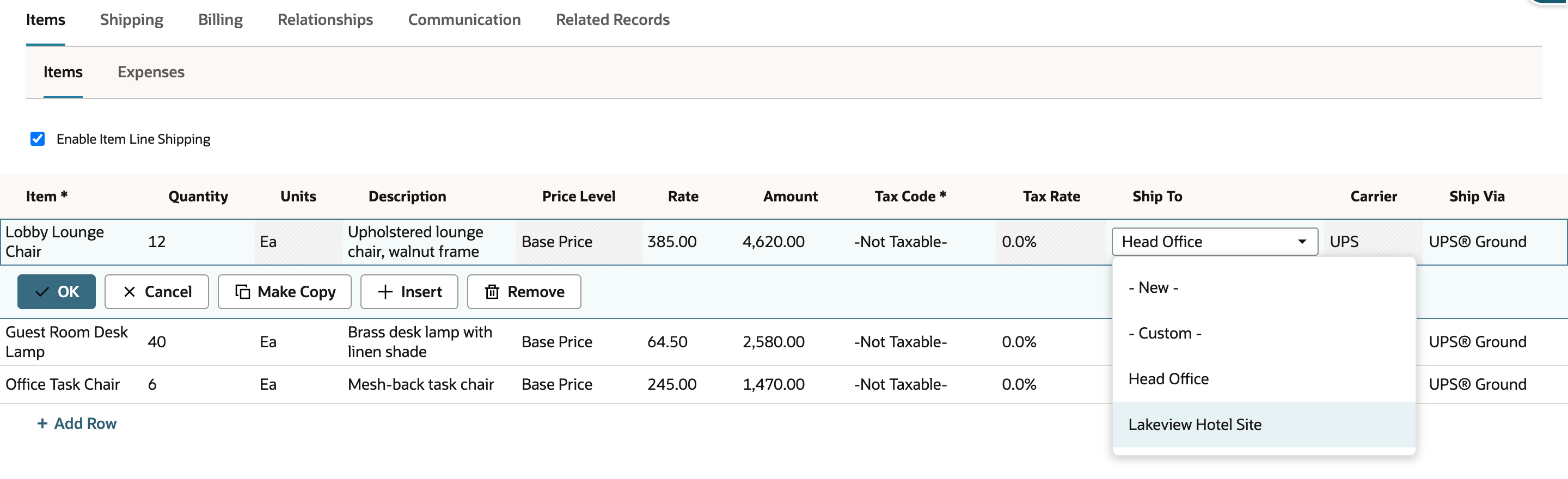Switch to the Expenses subtab
This screenshot has width=1568, height=479.
(151, 72)
